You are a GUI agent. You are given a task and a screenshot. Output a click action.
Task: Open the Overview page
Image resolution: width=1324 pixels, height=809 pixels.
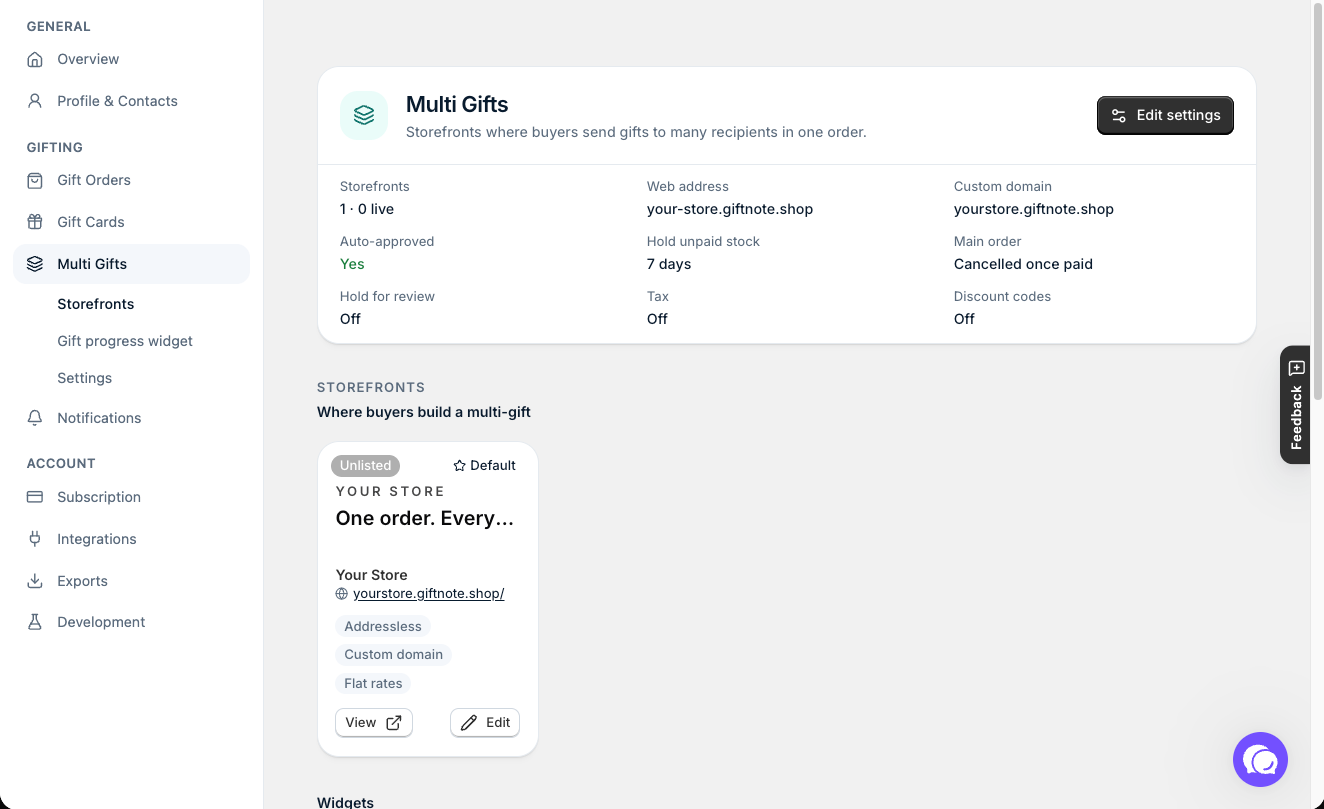pyautogui.click(x=131, y=59)
